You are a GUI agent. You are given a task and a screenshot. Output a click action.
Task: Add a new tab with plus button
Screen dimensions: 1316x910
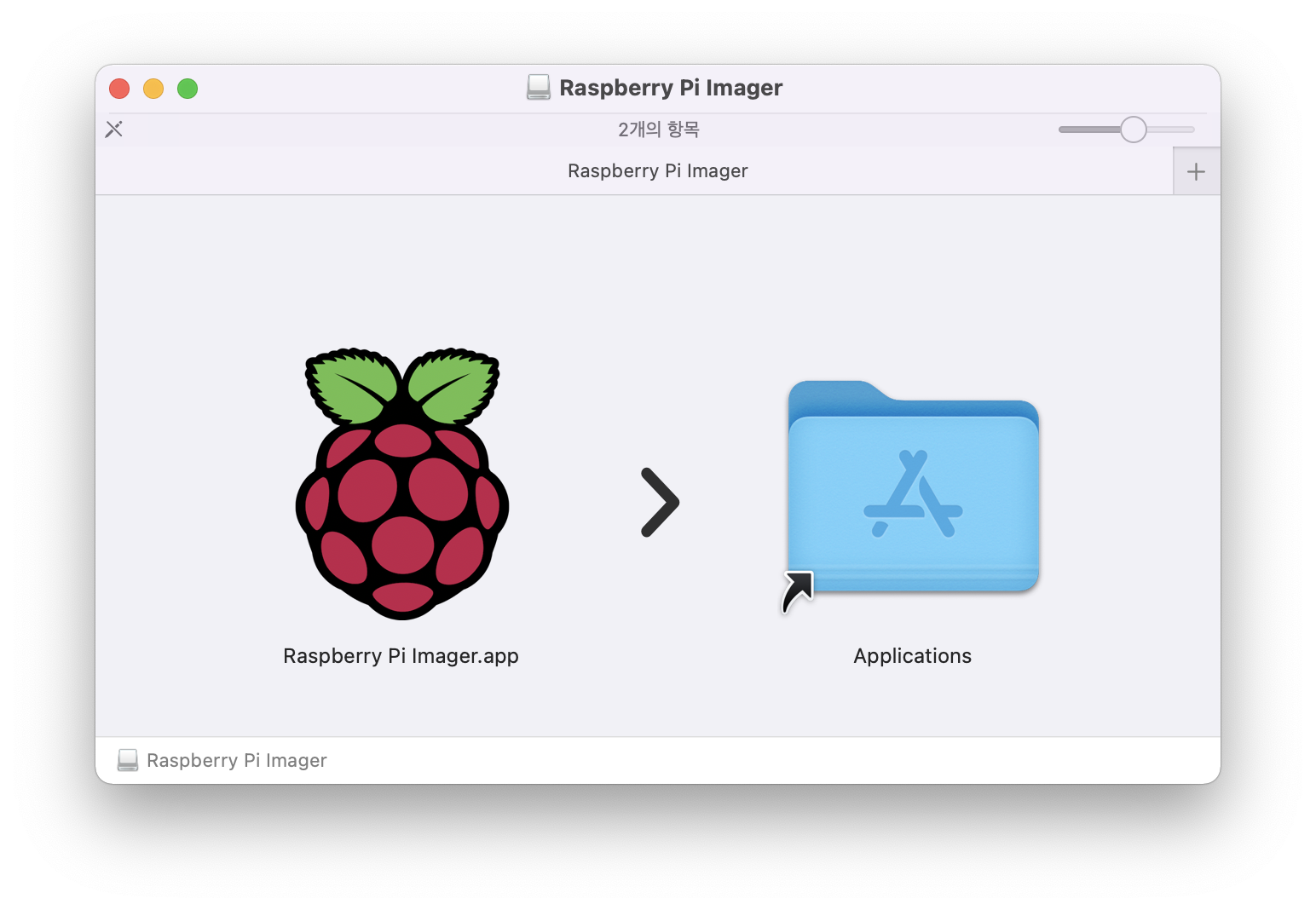pos(1196,171)
